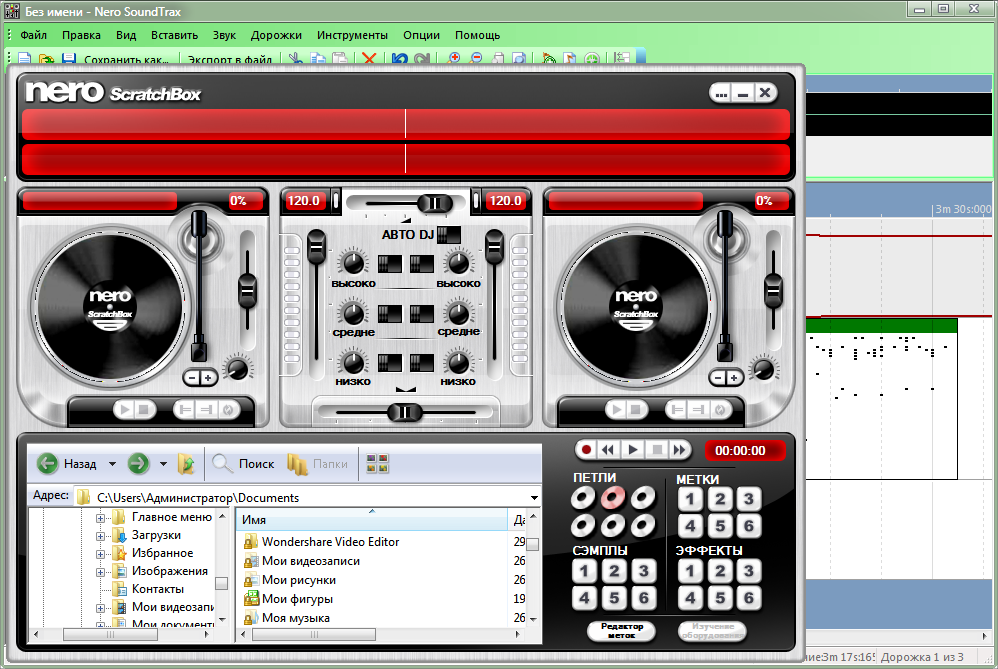Click the left channel volume fader handle
This screenshot has height=669, width=998.
pyautogui.click(x=316, y=248)
